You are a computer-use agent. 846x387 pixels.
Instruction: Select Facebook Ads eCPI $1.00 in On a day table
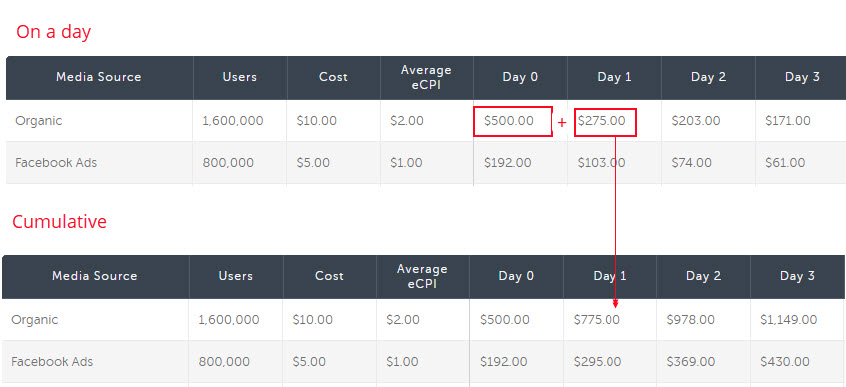[x=407, y=162]
